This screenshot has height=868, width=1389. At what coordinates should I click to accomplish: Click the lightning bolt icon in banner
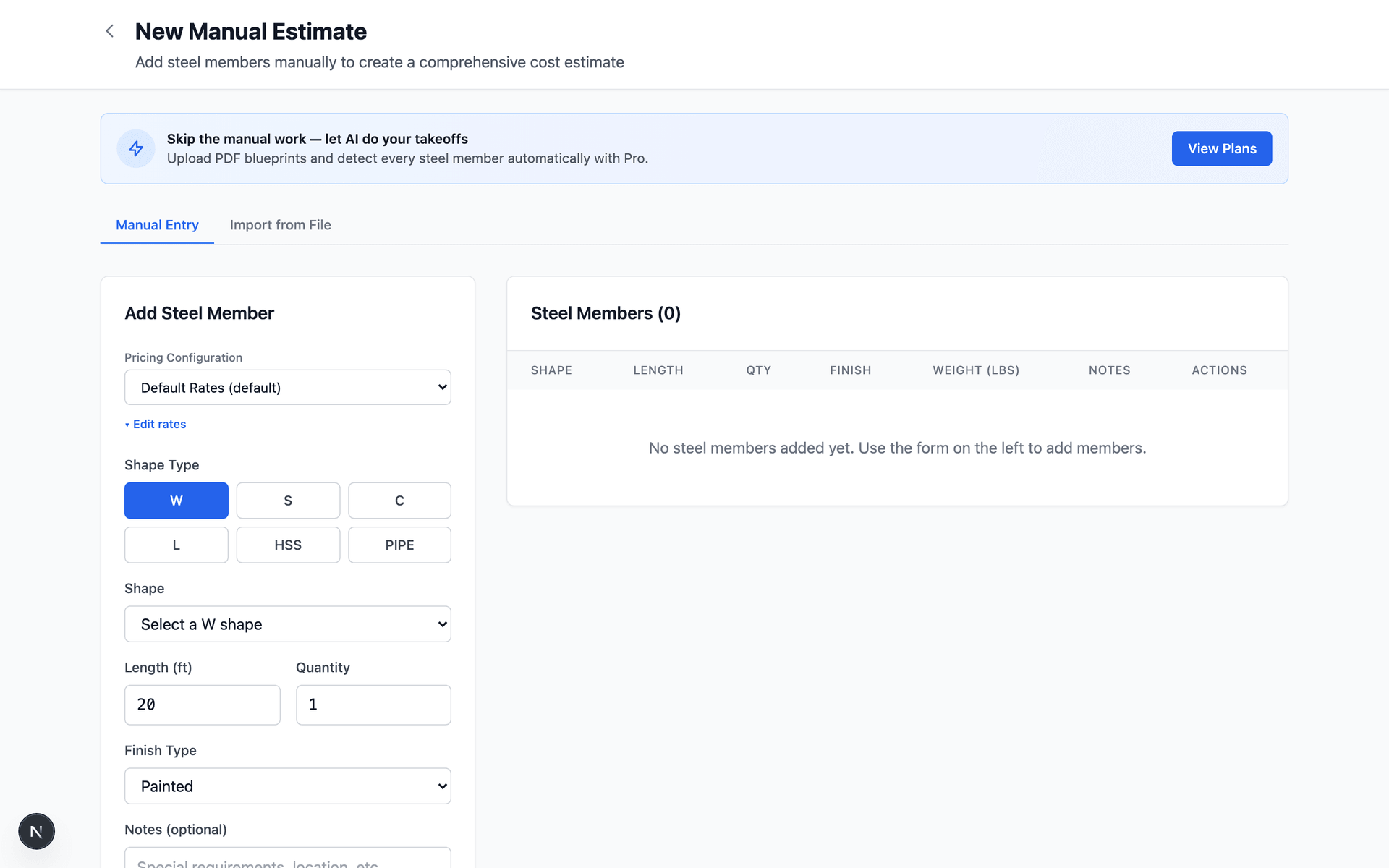pos(136,148)
